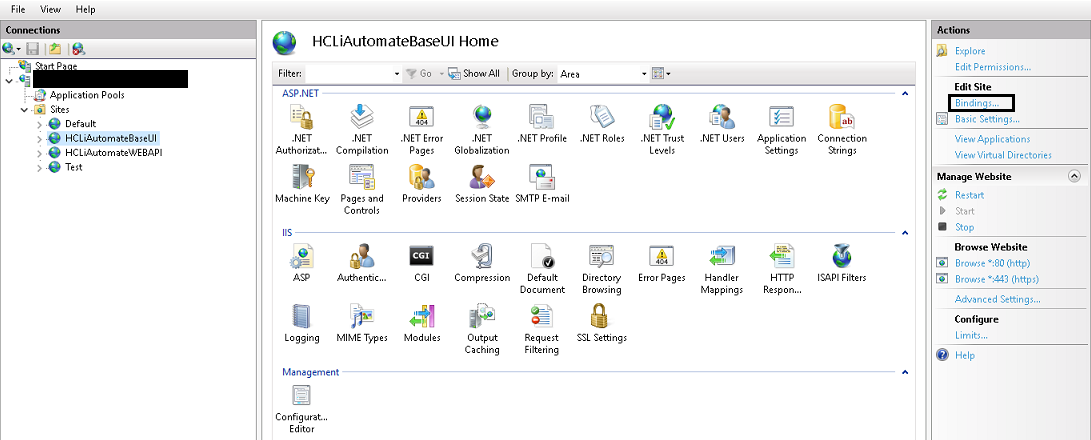Viewport: 1091px width, 440px height.
Task: Open the ISAPI Filters feature
Action: [841, 263]
